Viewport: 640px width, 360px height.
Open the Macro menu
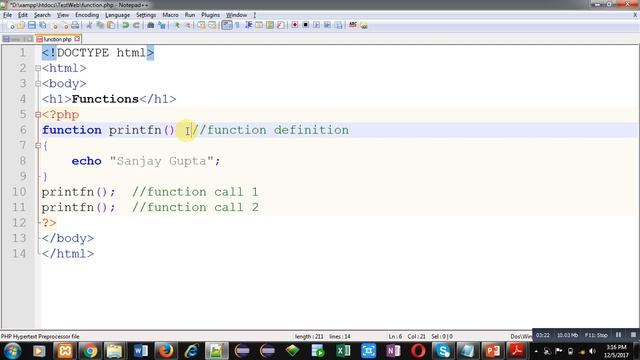pyautogui.click(x=170, y=15)
